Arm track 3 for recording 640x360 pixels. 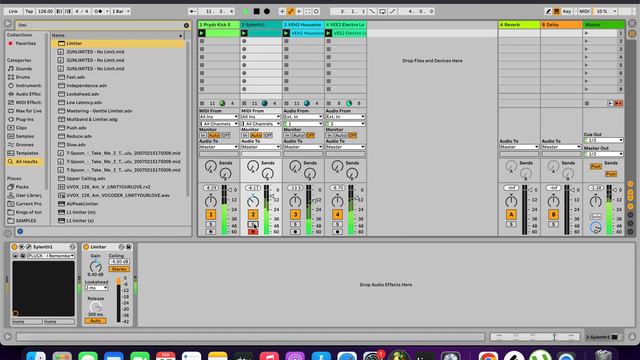click(x=295, y=232)
